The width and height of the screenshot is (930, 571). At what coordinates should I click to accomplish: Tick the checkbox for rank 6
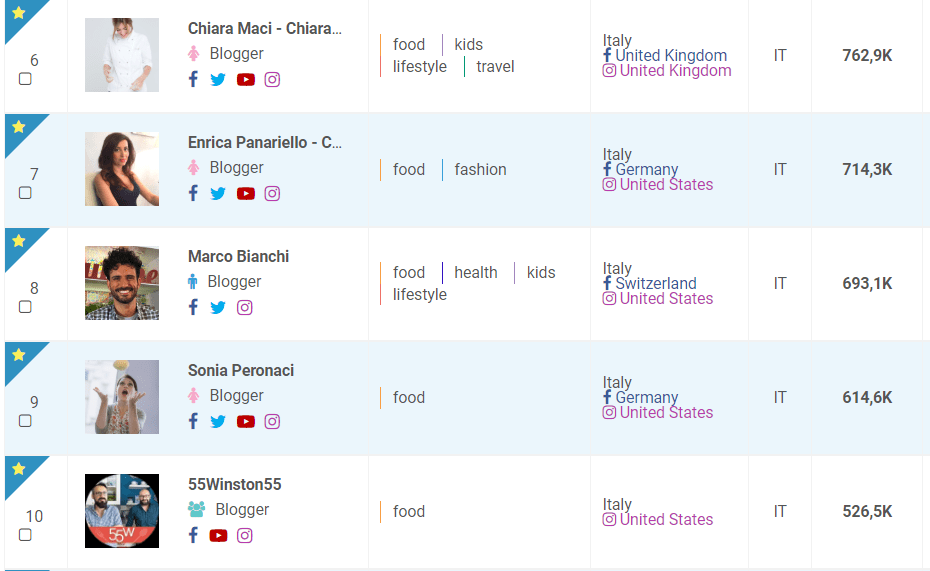[25, 78]
